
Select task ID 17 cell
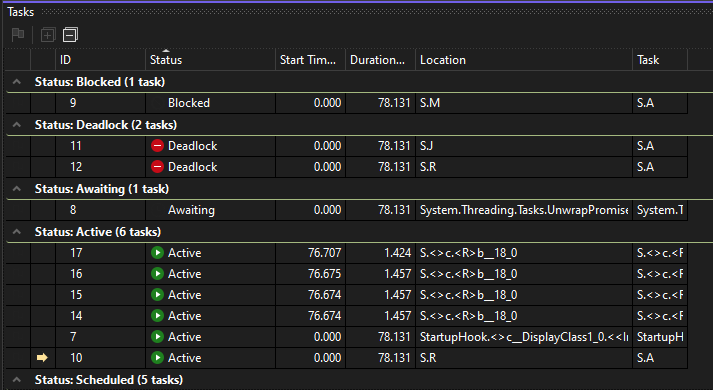(x=100, y=253)
